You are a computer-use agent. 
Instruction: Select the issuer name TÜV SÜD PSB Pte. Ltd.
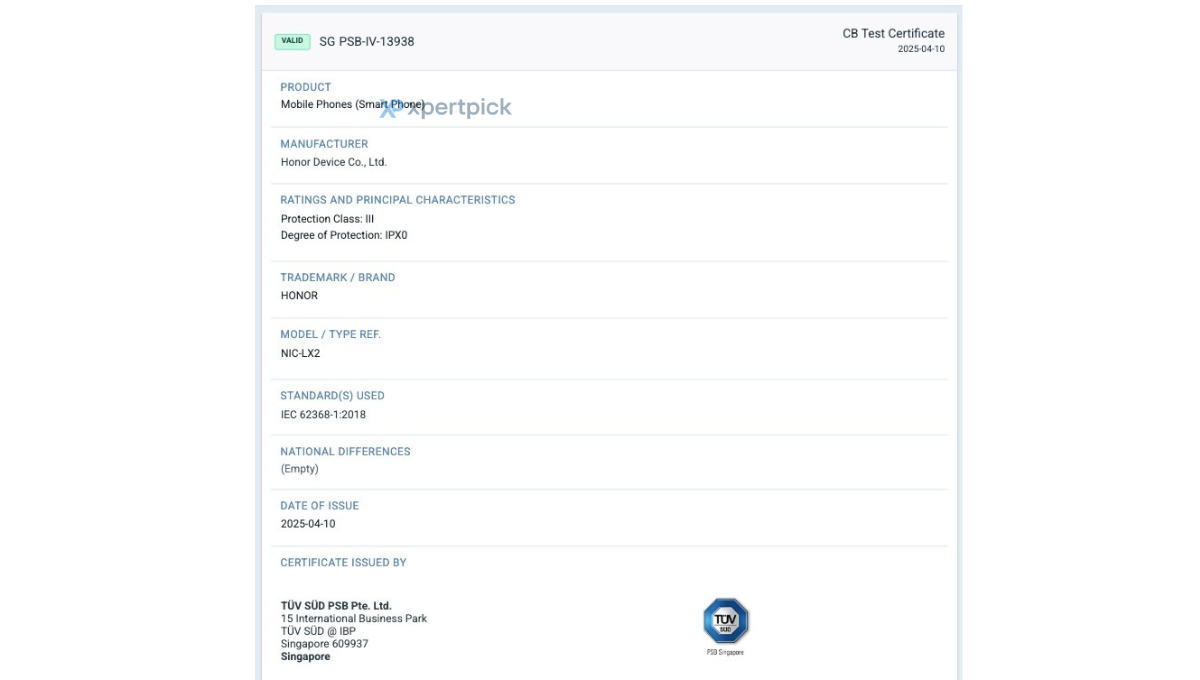tap(336, 606)
